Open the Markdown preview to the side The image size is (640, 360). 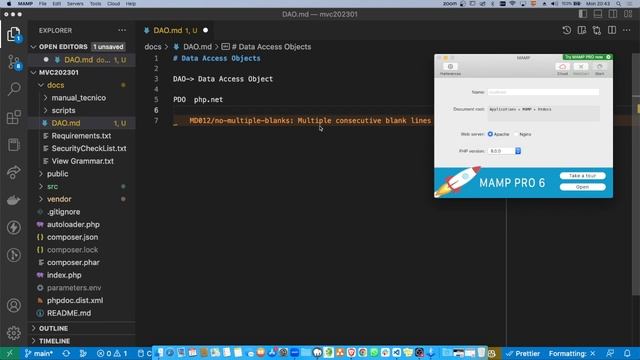pyautogui.click(x=582, y=30)
